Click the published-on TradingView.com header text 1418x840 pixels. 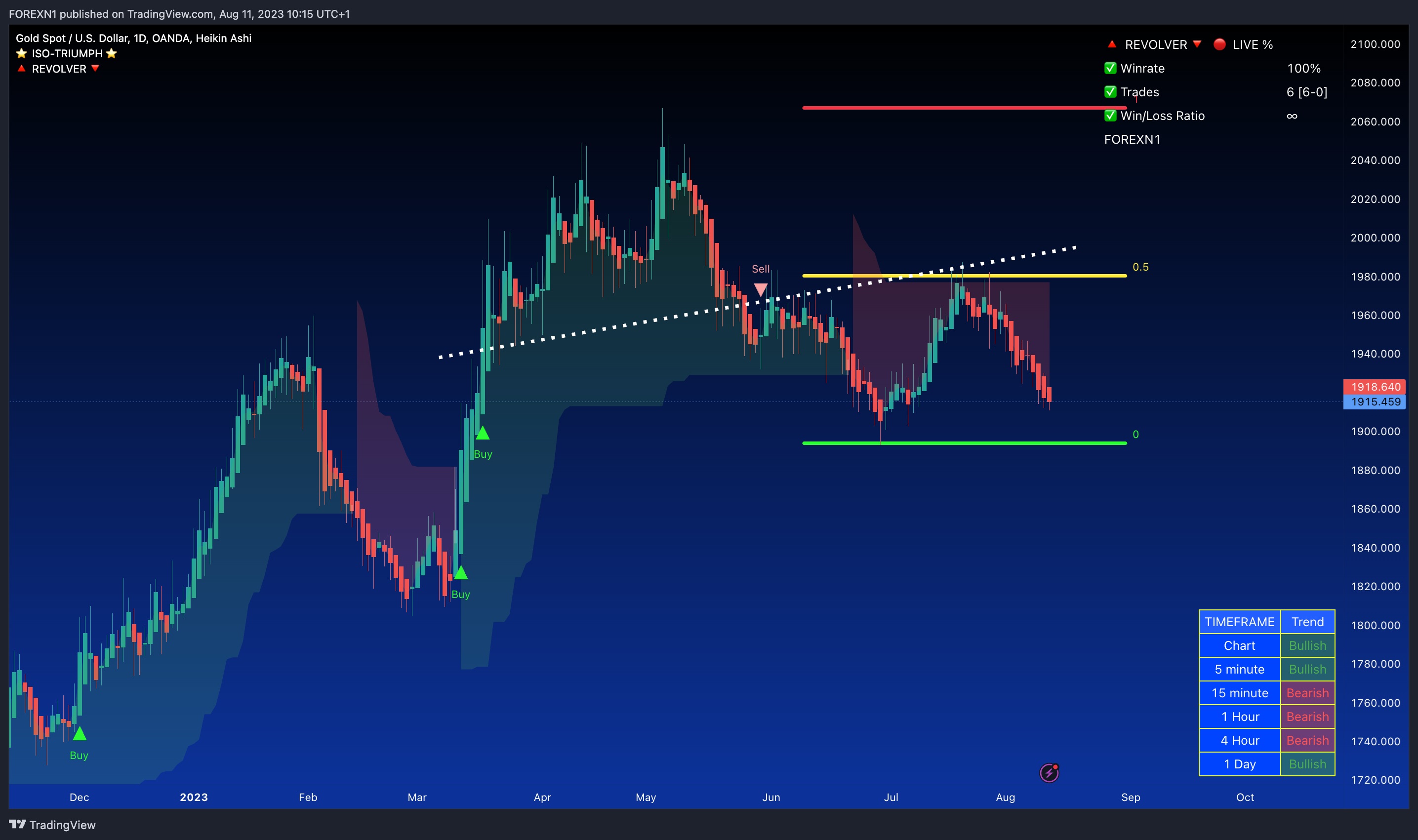pyautogui.click(x=179, y=14)
